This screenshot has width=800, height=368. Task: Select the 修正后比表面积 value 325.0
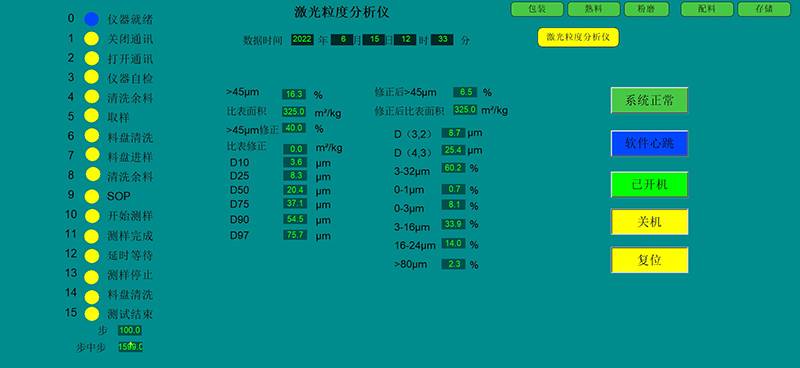click(x=465, y=110)
